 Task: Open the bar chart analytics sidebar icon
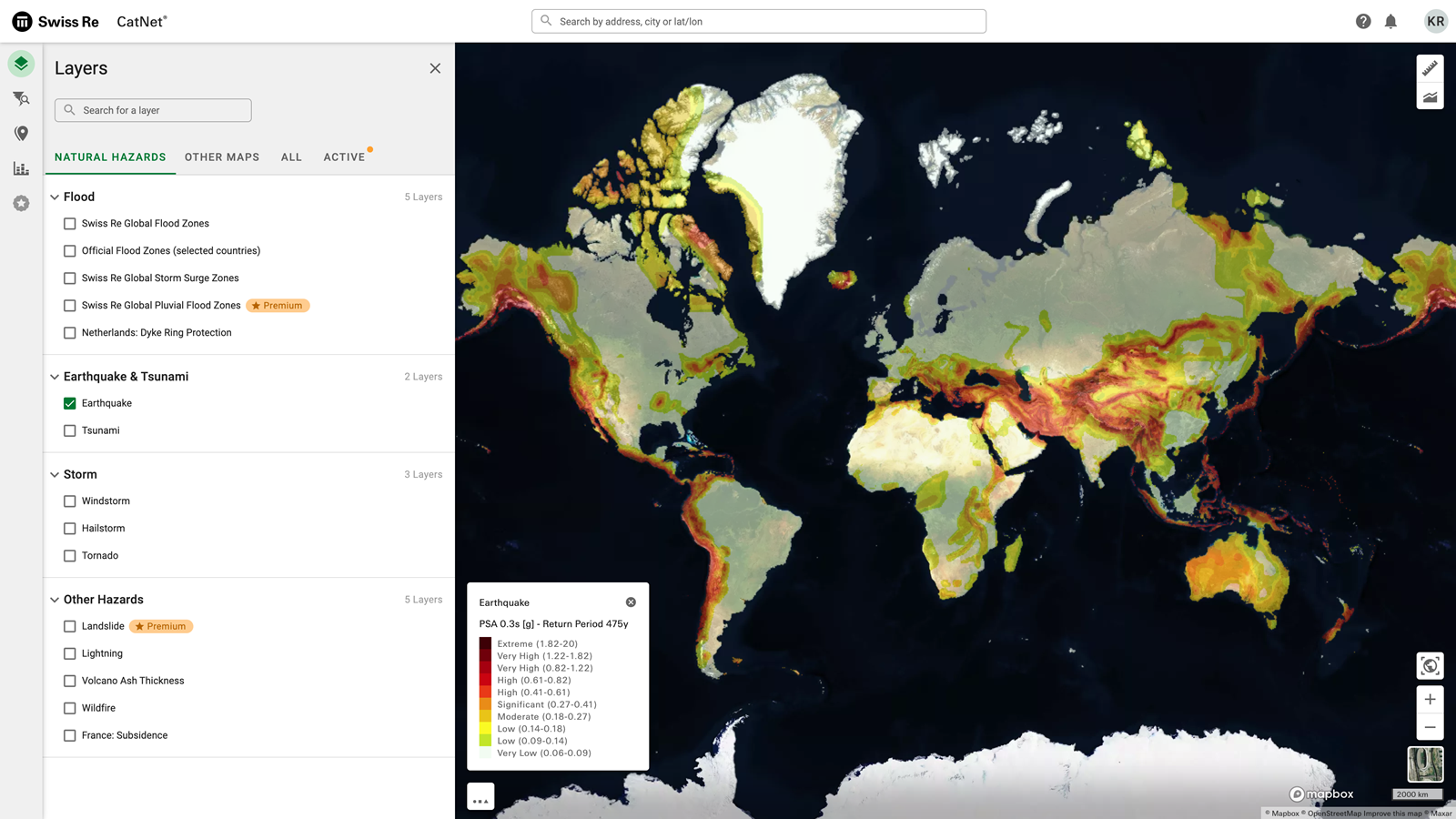21,168
